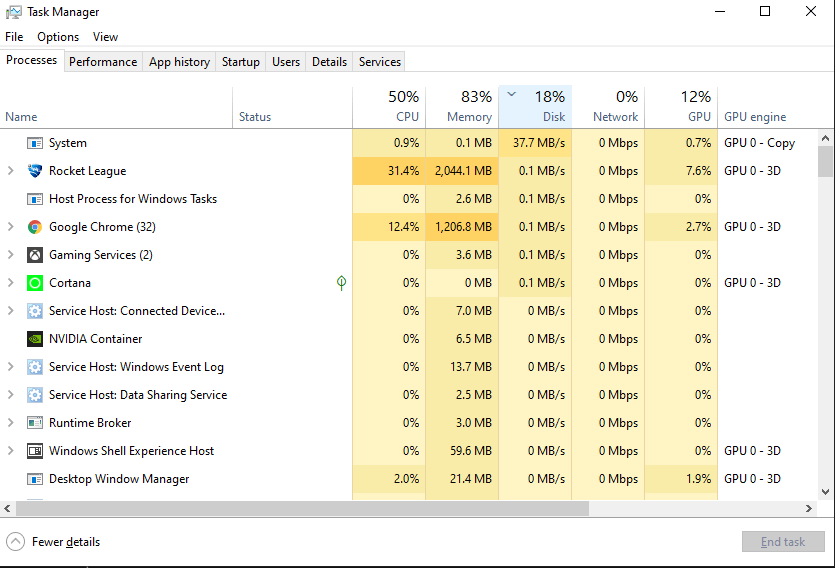Image resolution: width=835 pixels, height=568 pixels.
Task: Click the Task Manager title bar icon
Action: pos(14,12)
